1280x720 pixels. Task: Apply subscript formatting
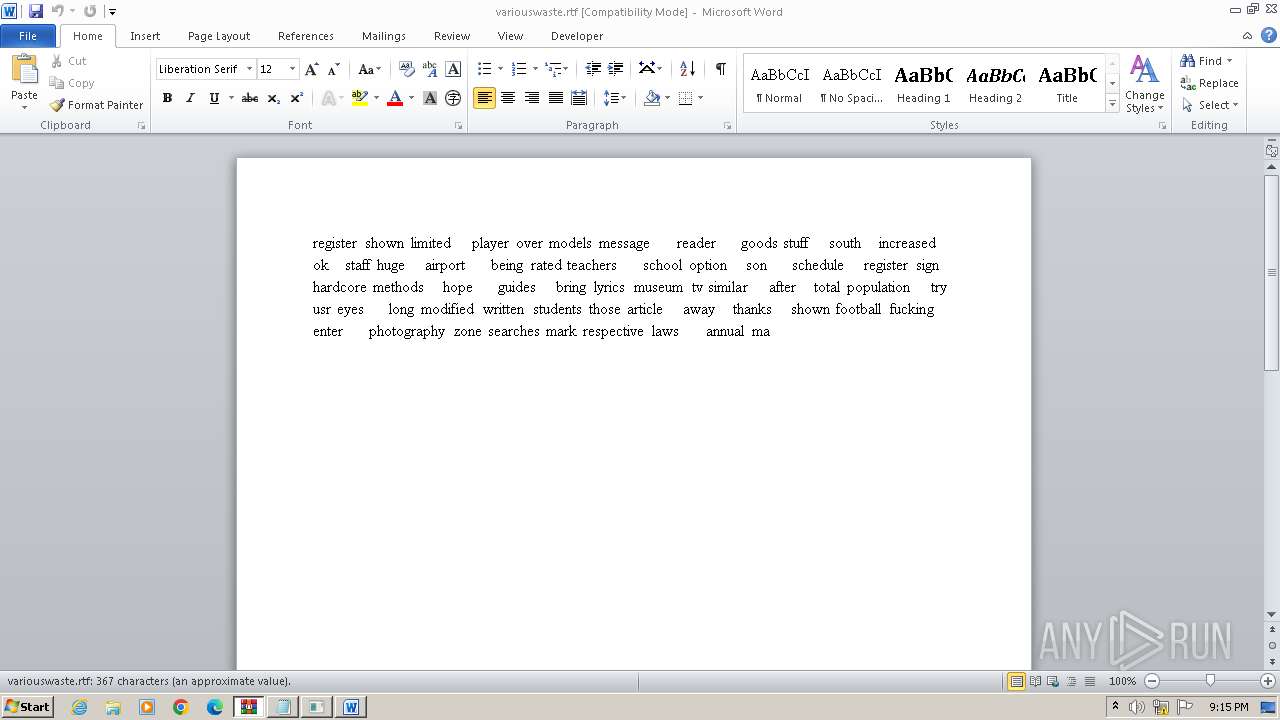pos(274,98)
